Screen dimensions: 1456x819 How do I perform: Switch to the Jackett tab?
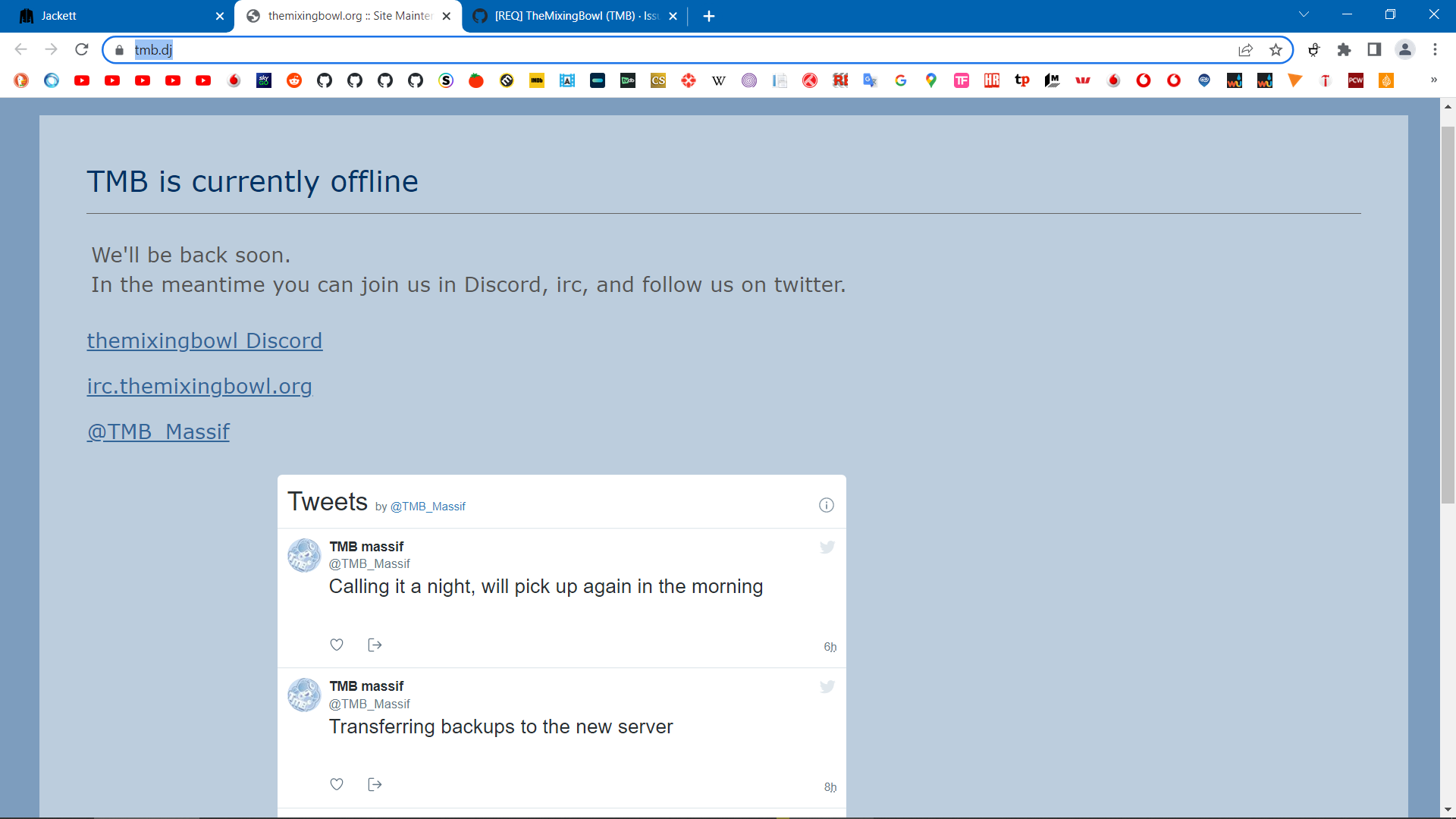114,16
